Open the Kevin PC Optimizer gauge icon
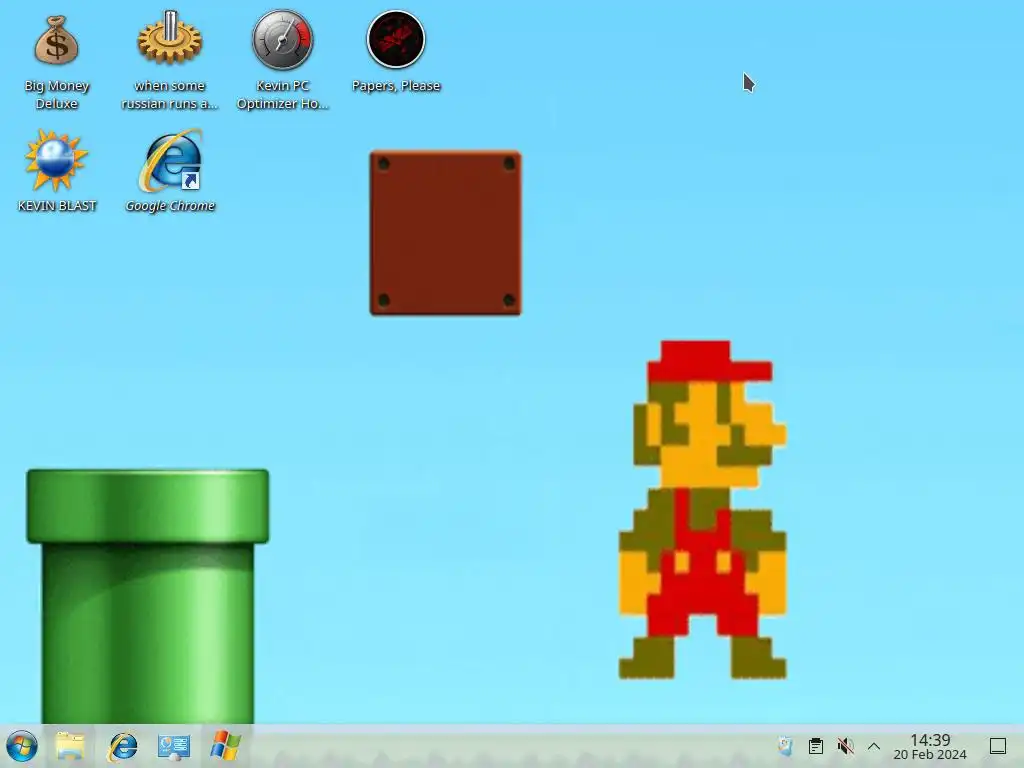1024x768 pixels. [283, 40]
